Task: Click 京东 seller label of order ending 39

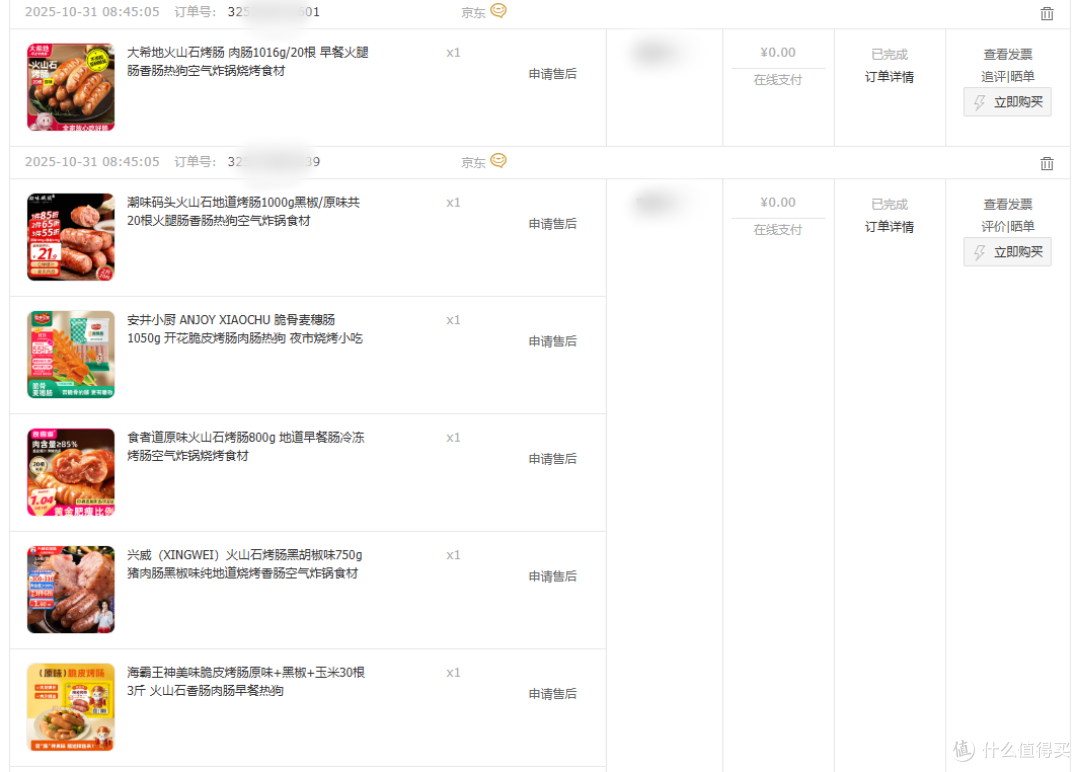Action: 473,163
